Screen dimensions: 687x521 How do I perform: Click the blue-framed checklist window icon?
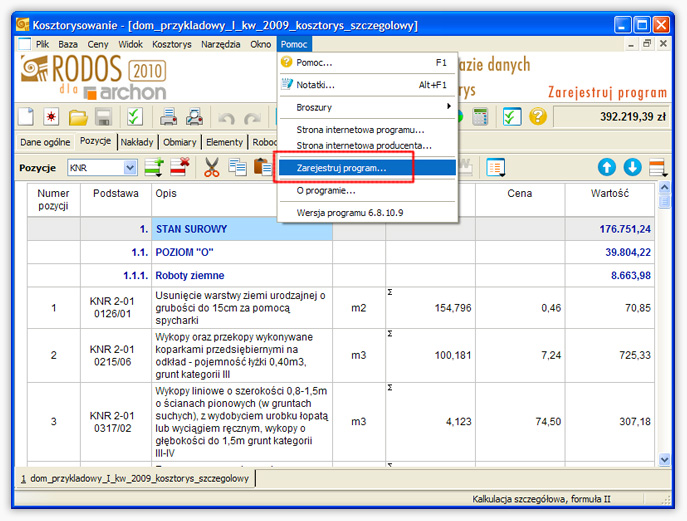pyautogui.click(x=512, y=117)
